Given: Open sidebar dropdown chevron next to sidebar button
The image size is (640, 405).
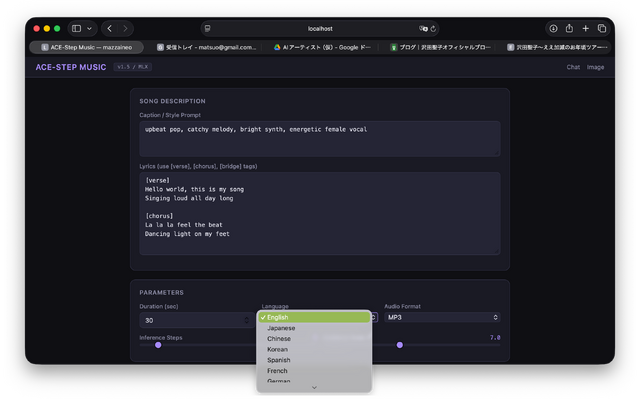Looking at the screenshot, I should [x=89, y=28].
